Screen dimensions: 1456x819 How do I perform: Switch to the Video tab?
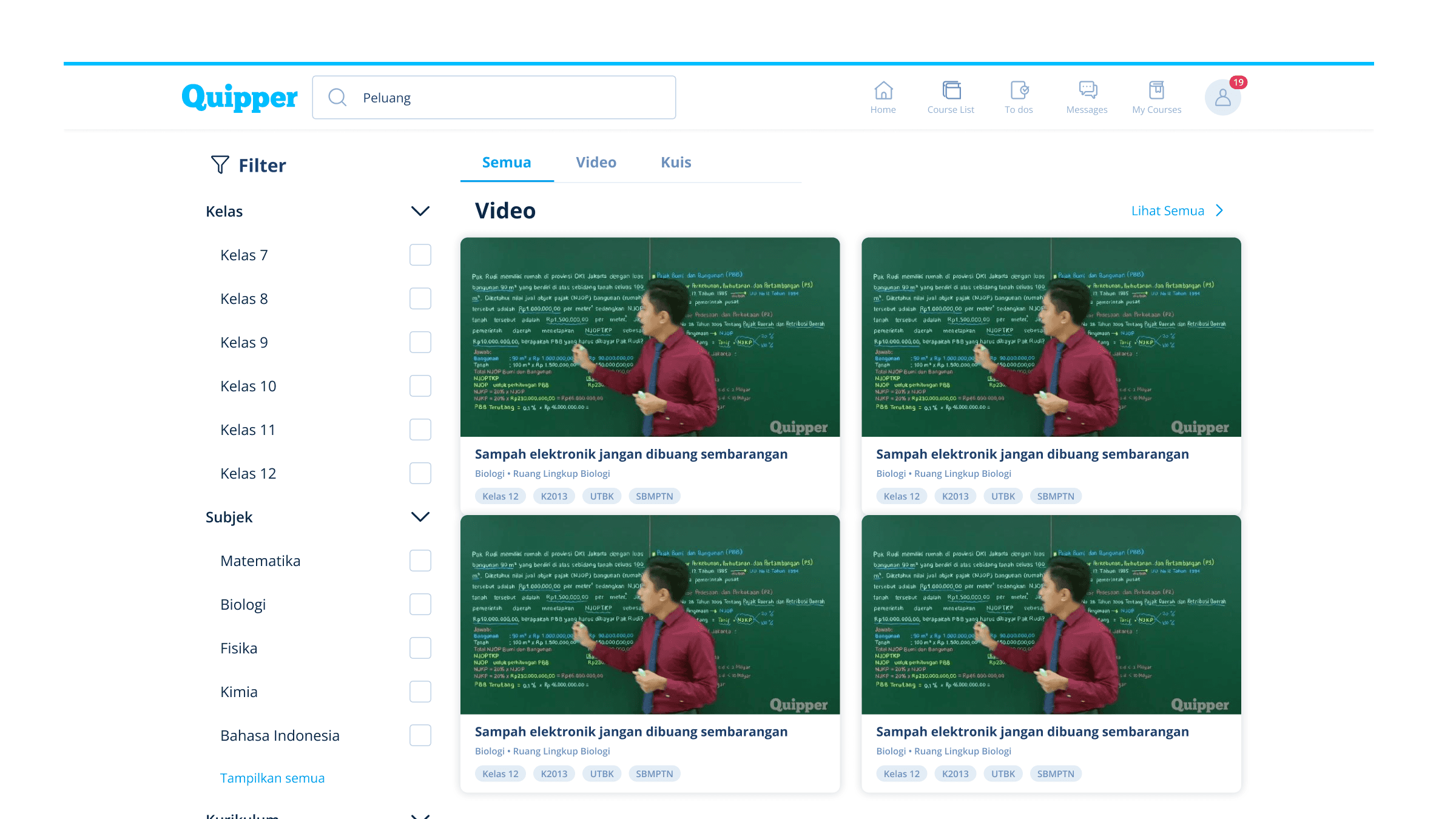point(596,163)
